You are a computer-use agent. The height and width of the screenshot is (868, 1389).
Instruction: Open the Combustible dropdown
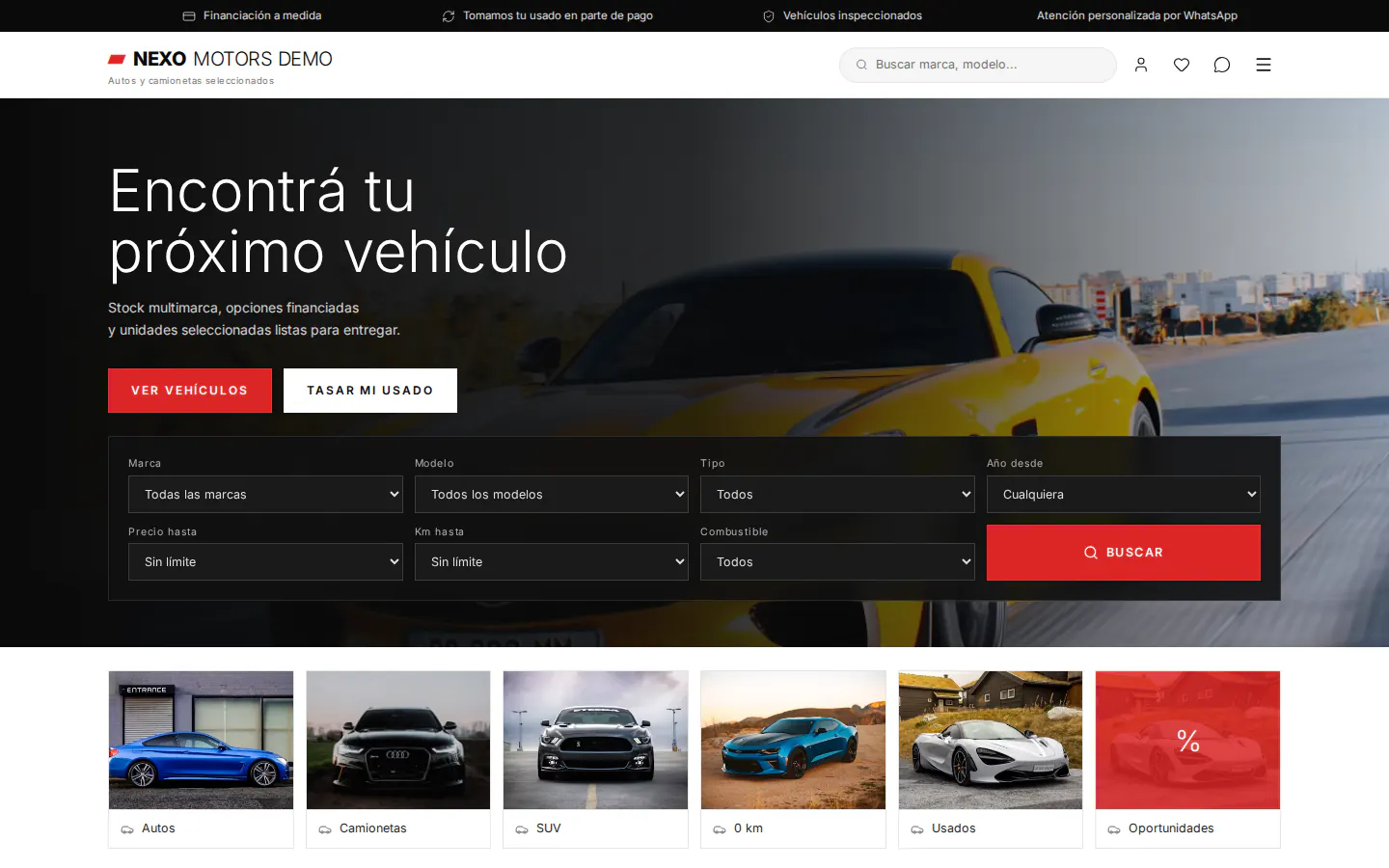click(837, 561)
